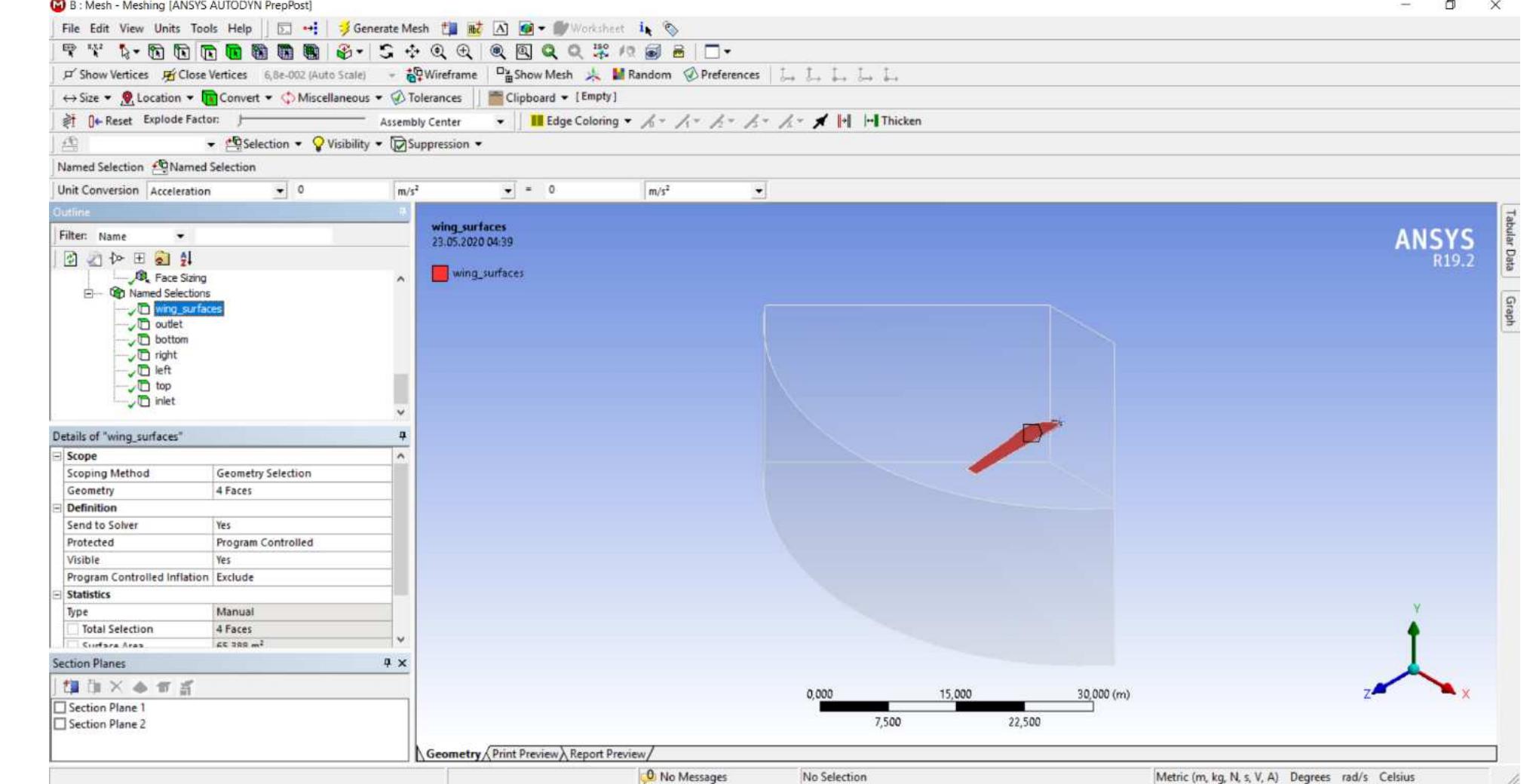1533x784 pixels.
Task: Click the Reset explode icon
Action: click(94, 121)
